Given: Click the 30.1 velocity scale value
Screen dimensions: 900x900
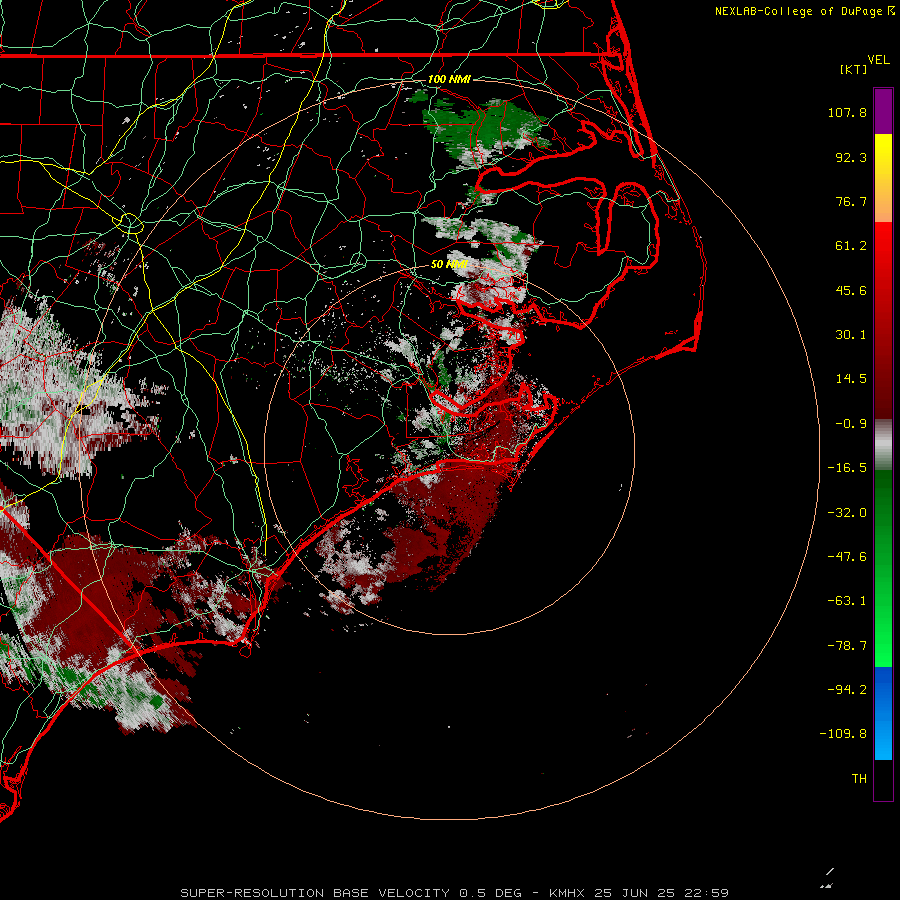Looking at the screenshot, I should [851, 335].
